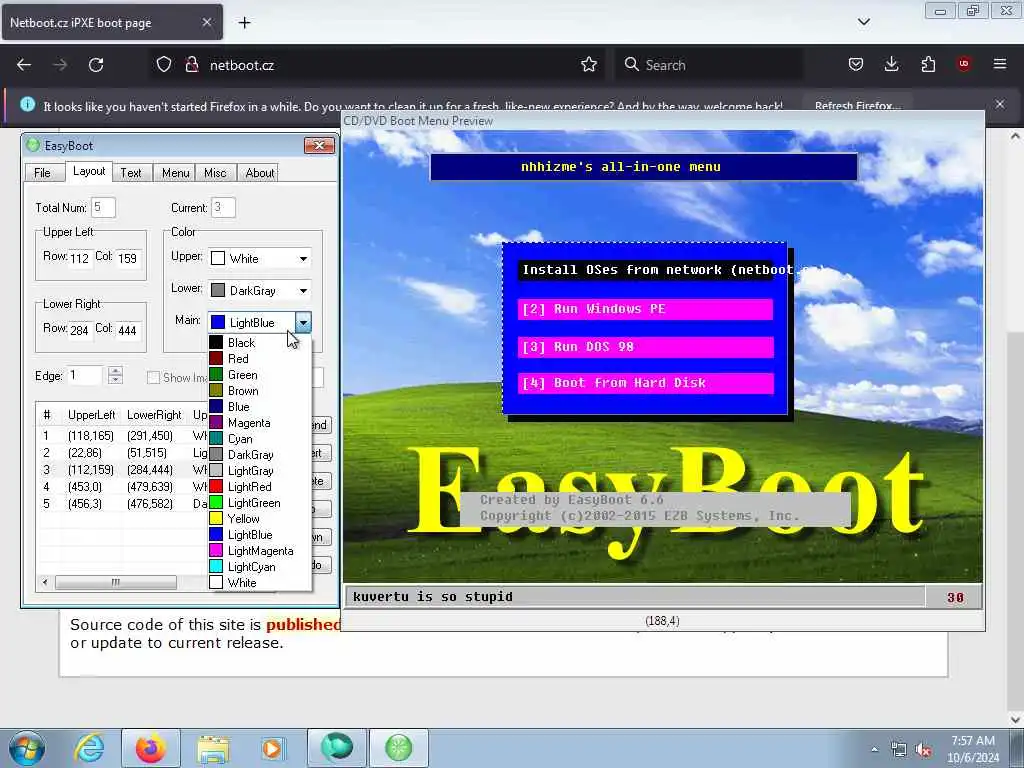
Task: Choose White in dropdown list
Action: 259,583
